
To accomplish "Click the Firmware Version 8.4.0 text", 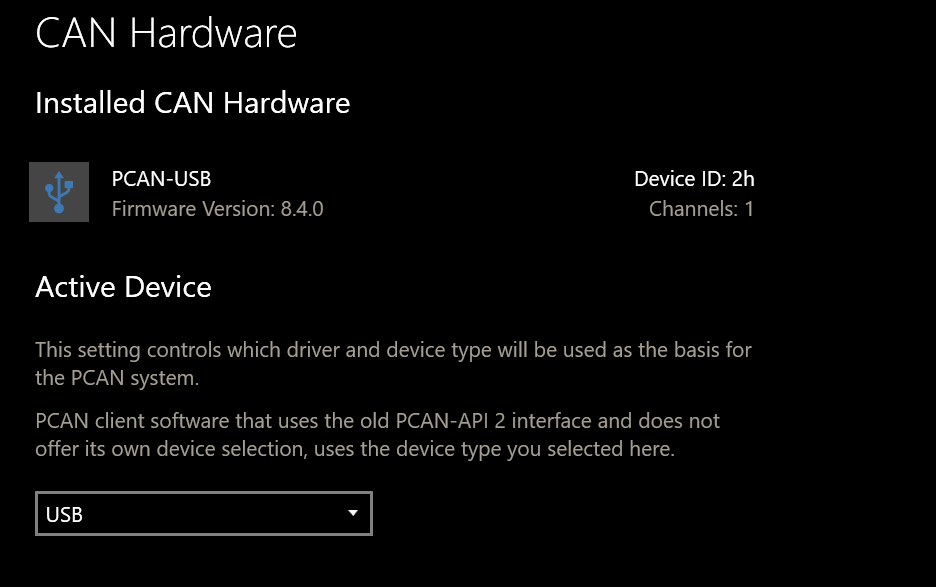I will [x=217, y=209].
